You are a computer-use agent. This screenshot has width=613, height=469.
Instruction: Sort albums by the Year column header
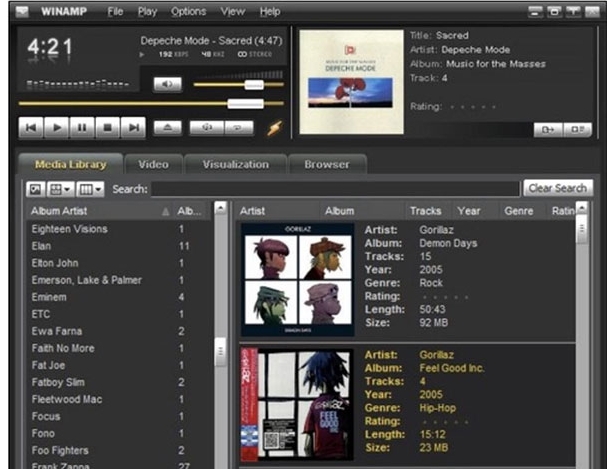coord(476,211)
